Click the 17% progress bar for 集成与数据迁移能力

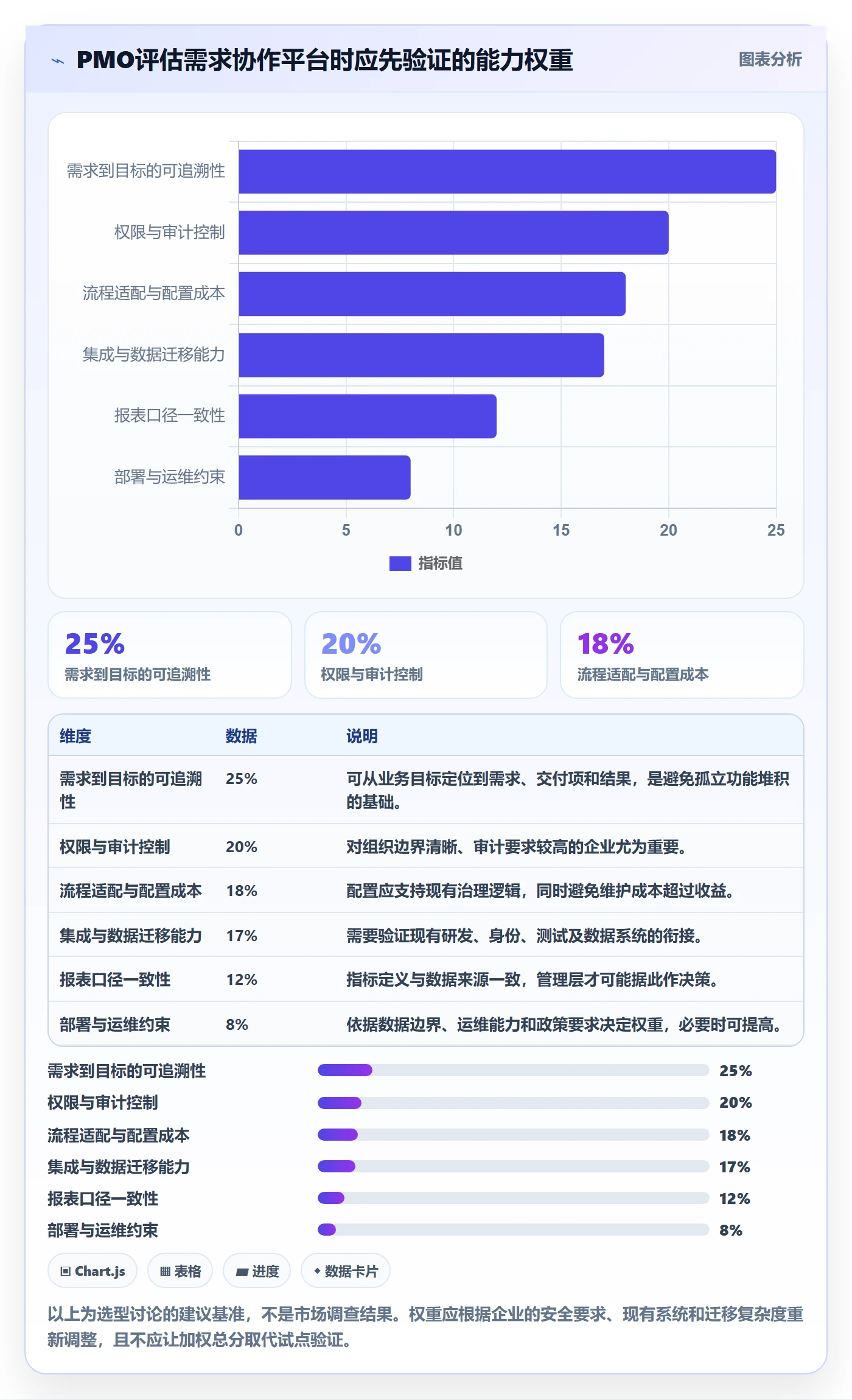point(513,1166)
